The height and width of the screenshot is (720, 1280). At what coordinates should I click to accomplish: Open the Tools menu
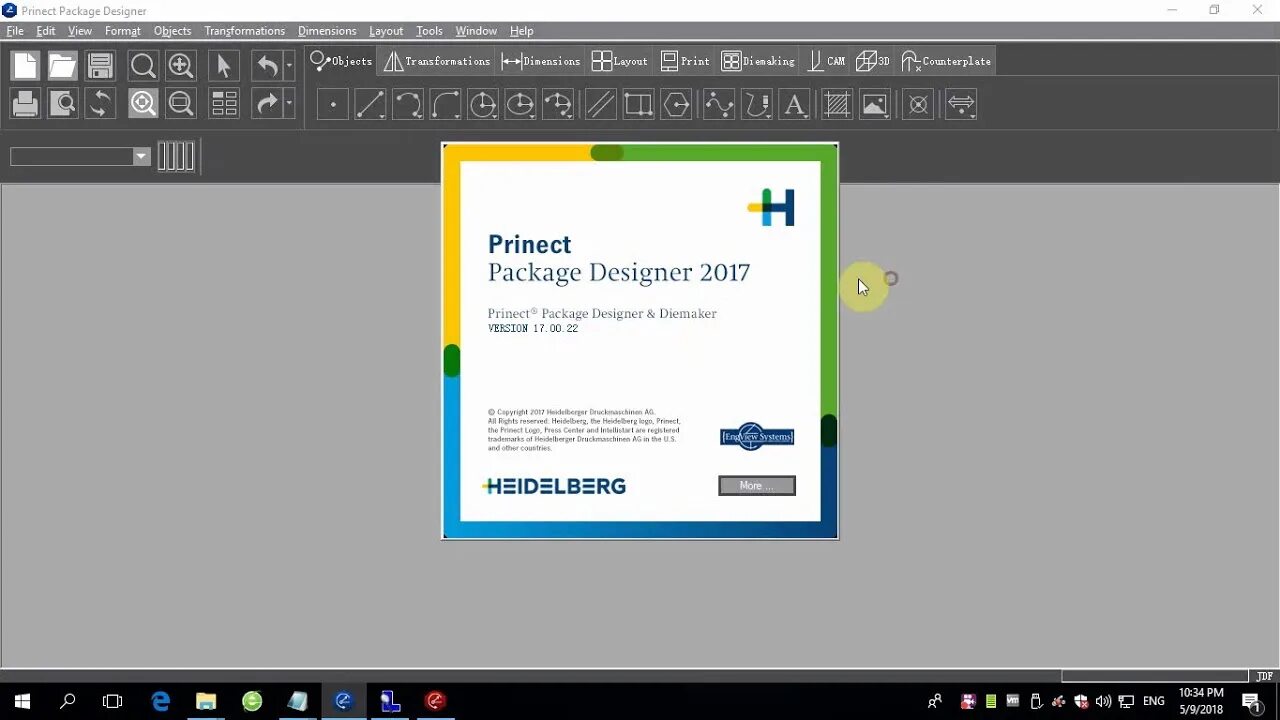(428, 31)
